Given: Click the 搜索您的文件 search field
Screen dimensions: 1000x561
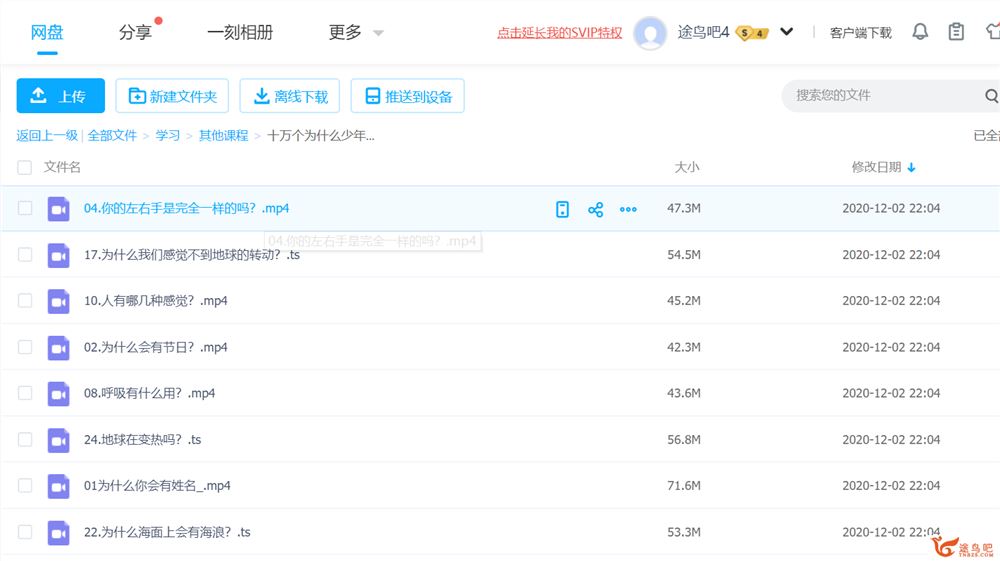Looking at the screenshot, I should point(880,96).
